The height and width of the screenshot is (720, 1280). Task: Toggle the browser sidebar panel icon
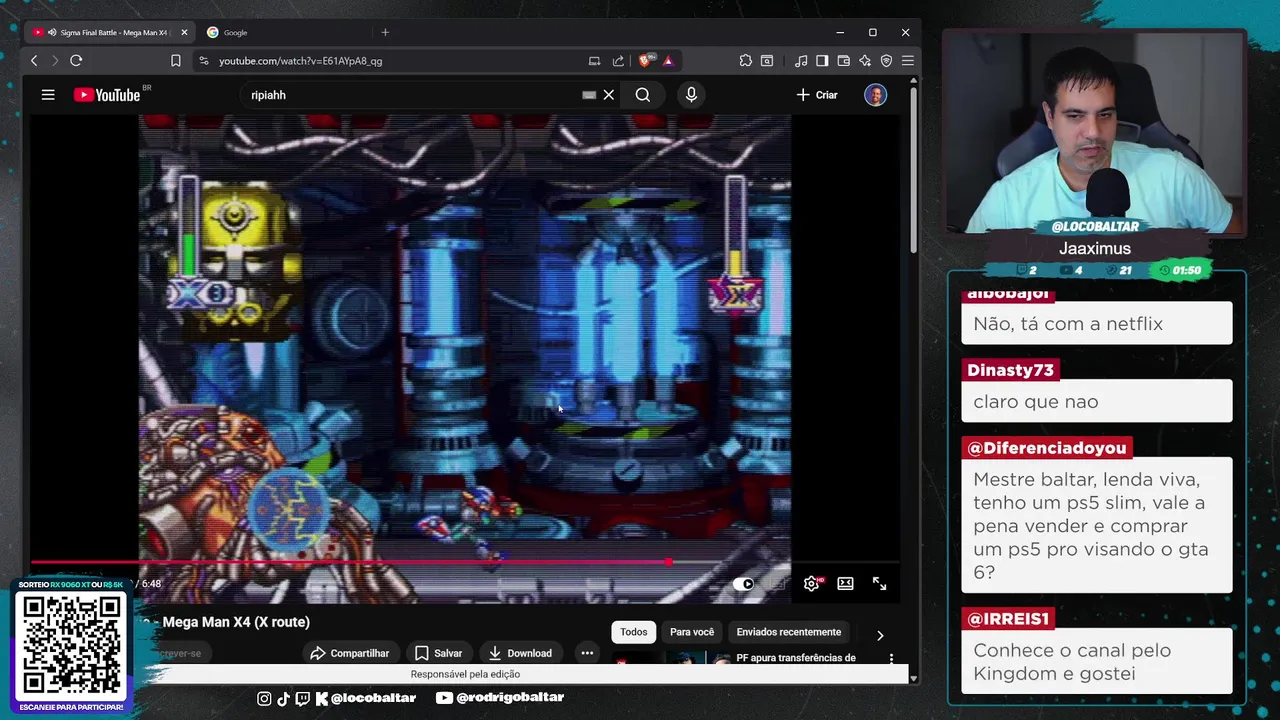[822, 61]
